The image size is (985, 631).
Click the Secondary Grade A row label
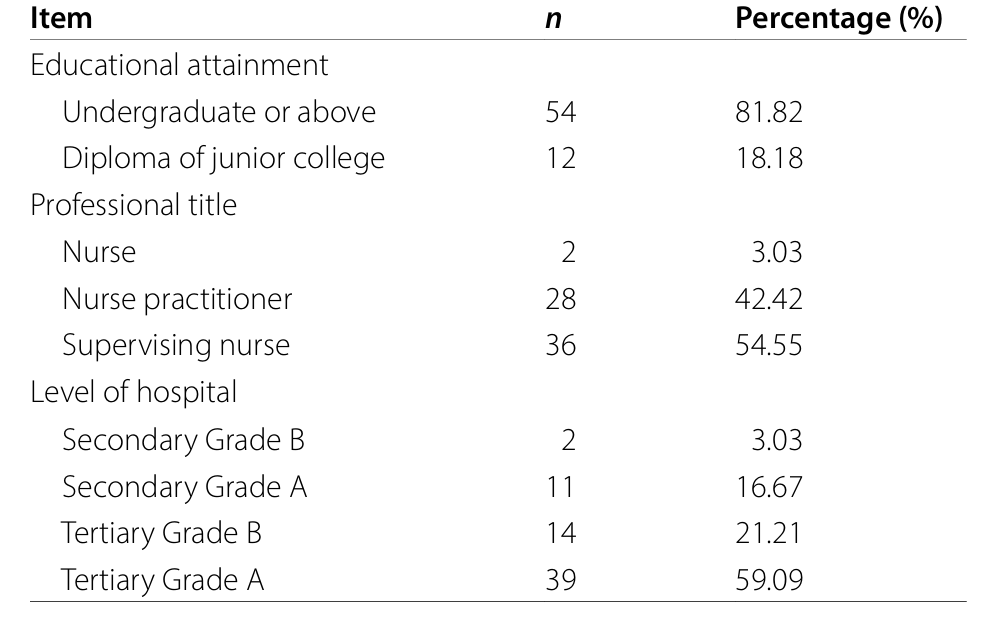(x=184, y=486)
